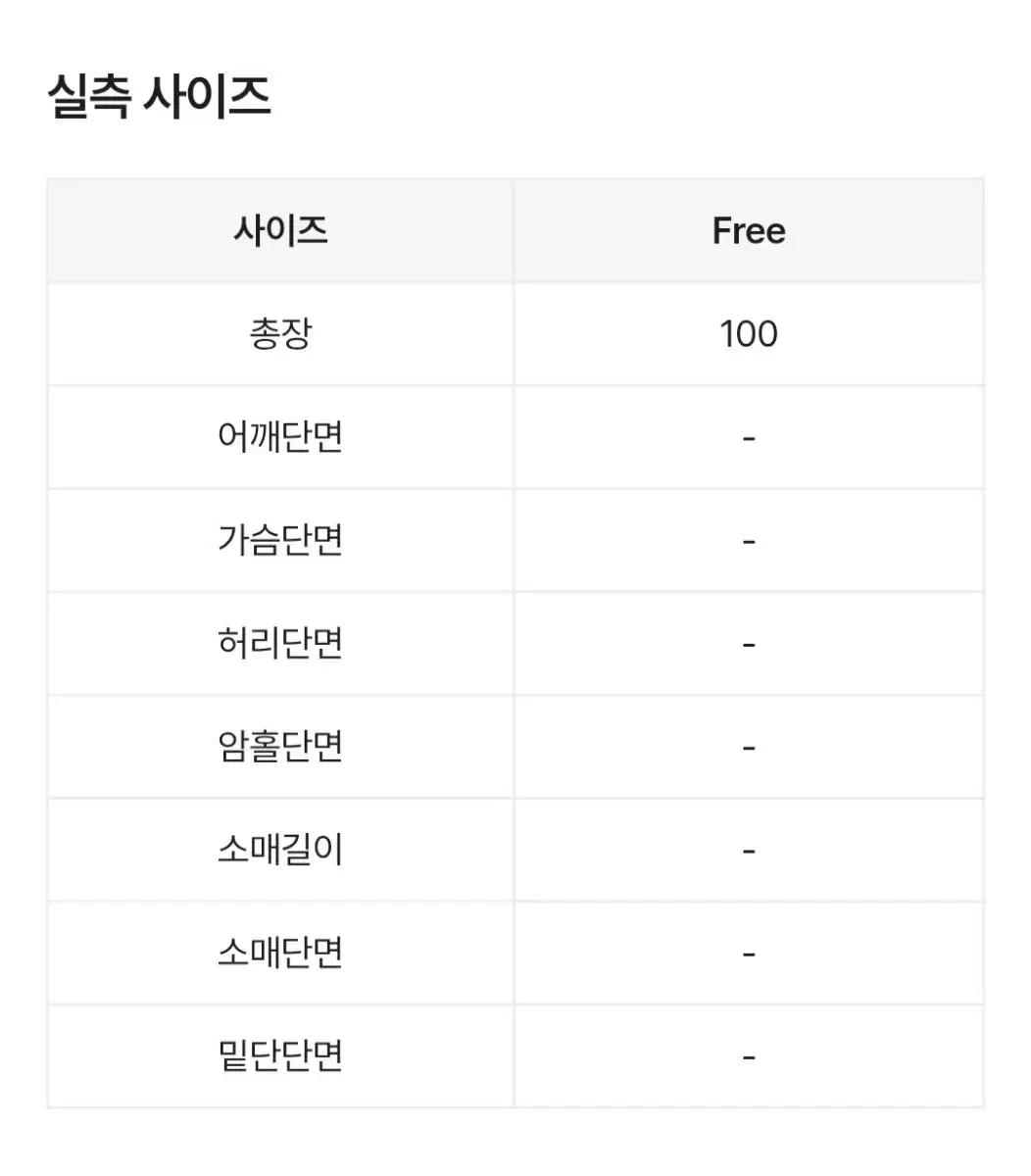
Task: Click the 허리단면 row label
Action: pos(280,644)
